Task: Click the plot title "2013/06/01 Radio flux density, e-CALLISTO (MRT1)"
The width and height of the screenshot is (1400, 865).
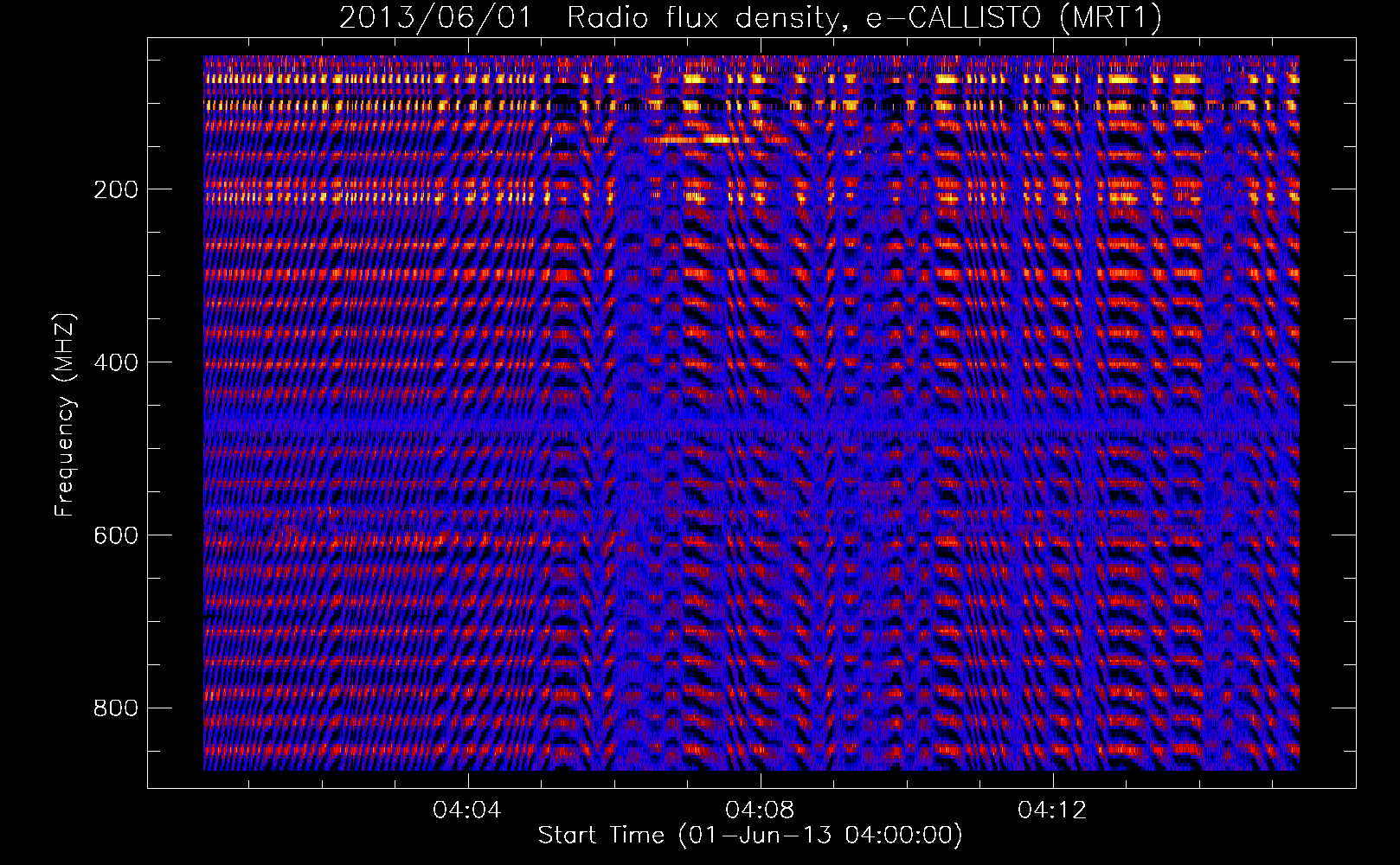Action: point(750,18)
